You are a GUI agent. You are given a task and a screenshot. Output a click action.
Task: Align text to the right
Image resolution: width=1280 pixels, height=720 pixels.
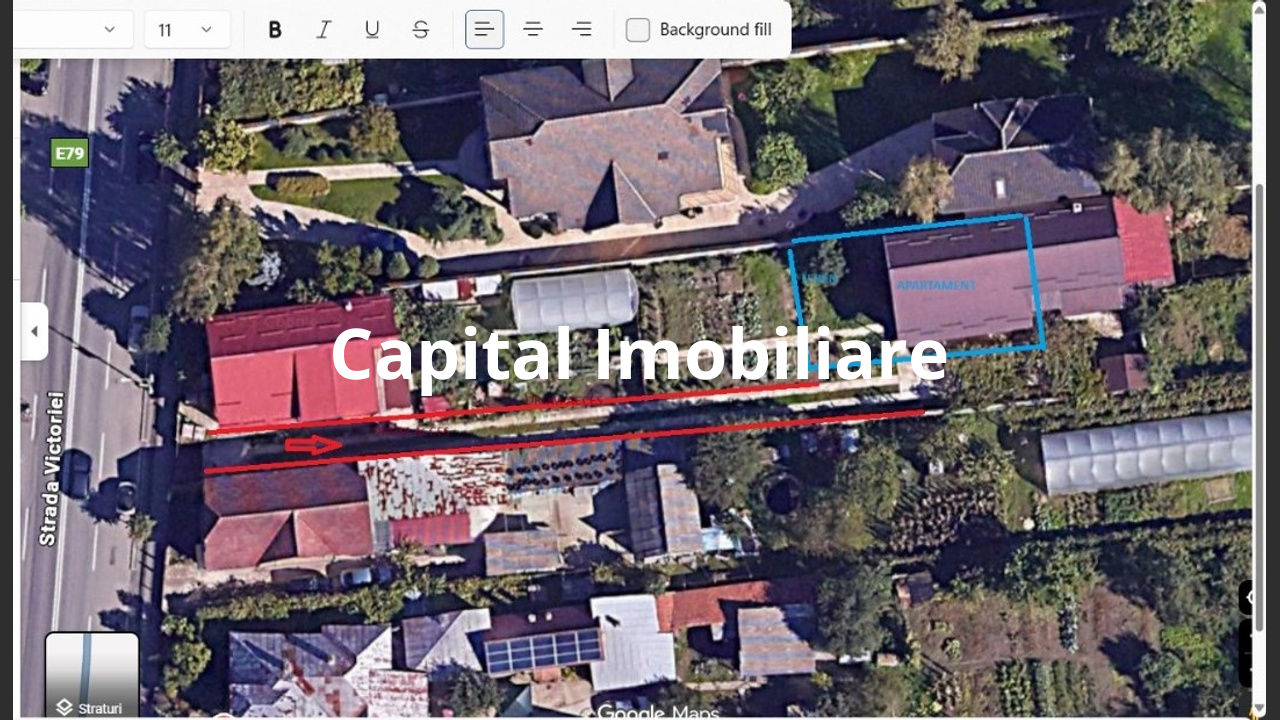[x=581, y=30]
